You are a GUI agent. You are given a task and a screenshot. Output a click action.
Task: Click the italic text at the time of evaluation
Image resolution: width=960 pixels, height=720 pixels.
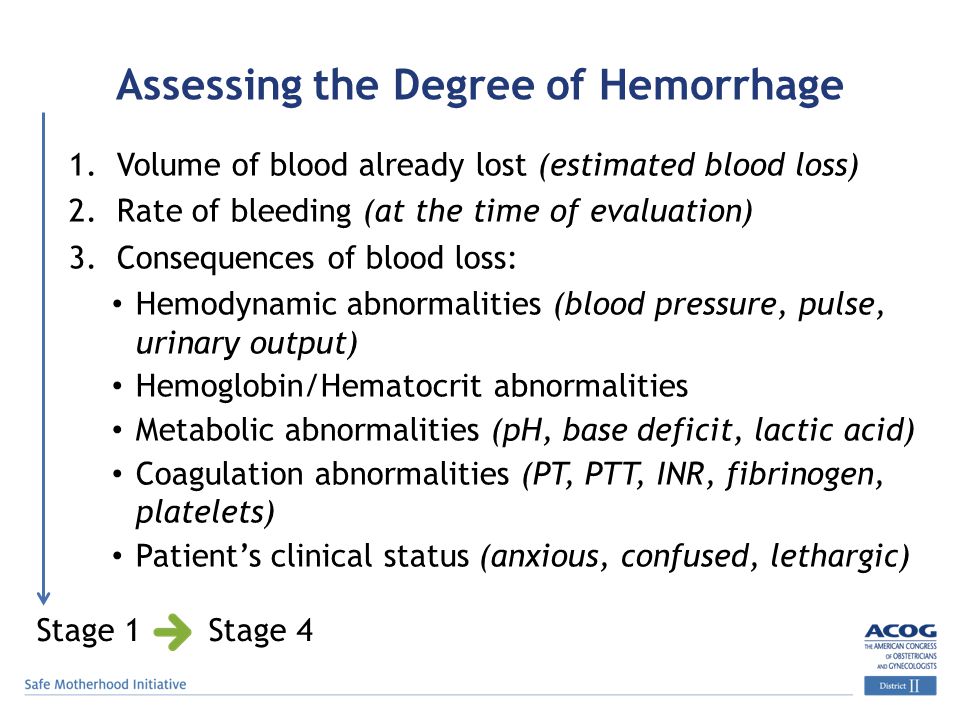click(558, 212)
